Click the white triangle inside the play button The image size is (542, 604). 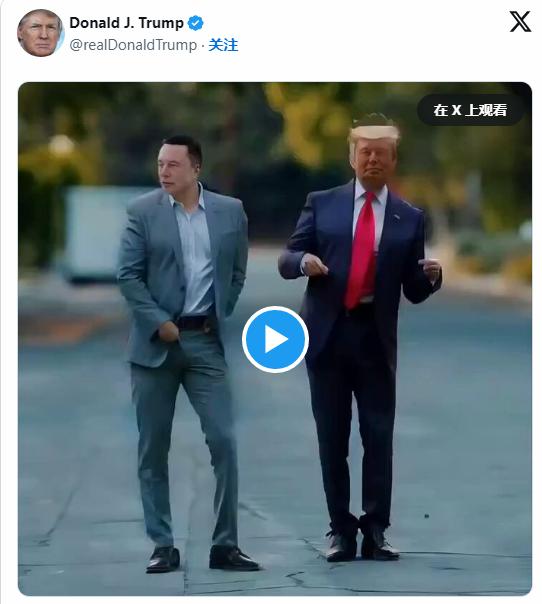[276, 339]
